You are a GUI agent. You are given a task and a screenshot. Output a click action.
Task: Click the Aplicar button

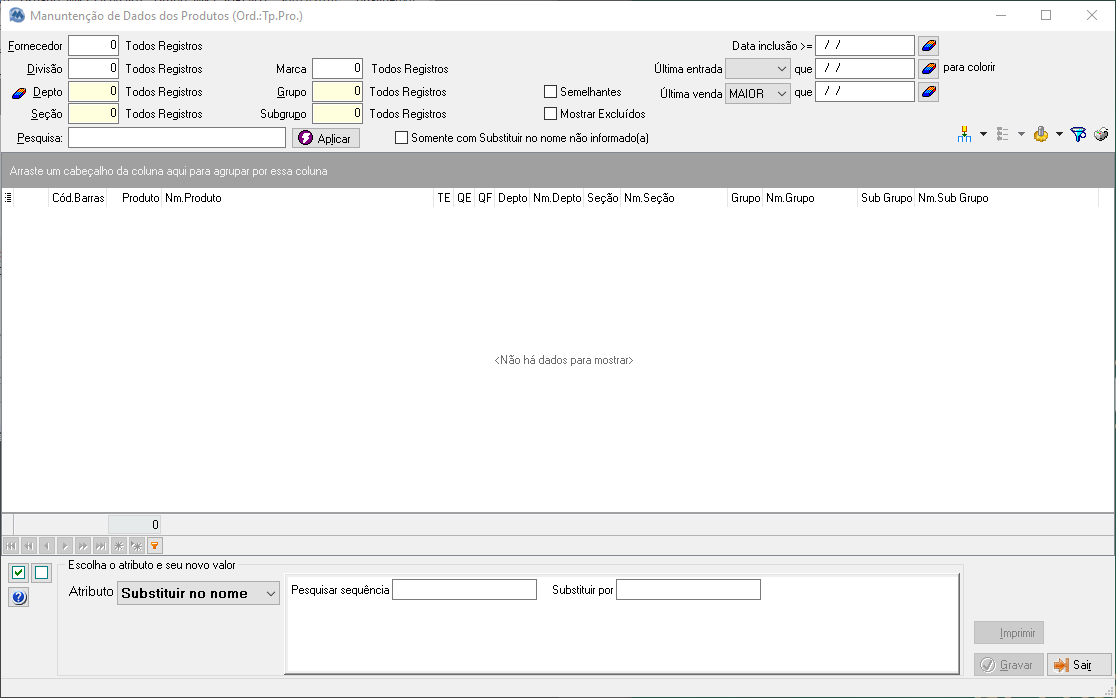(x=326, y=138)
